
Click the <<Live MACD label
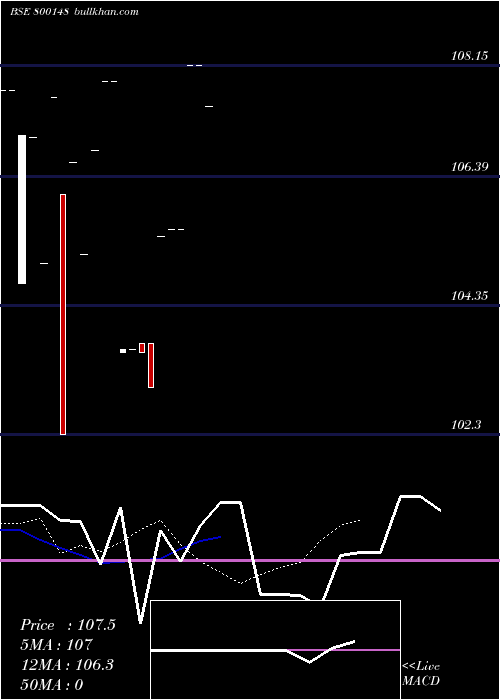tap(421, 673)
